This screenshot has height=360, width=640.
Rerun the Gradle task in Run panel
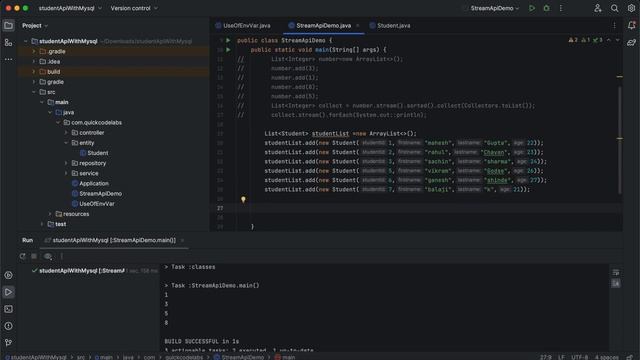pyautogui.click(x=22, y=256)
